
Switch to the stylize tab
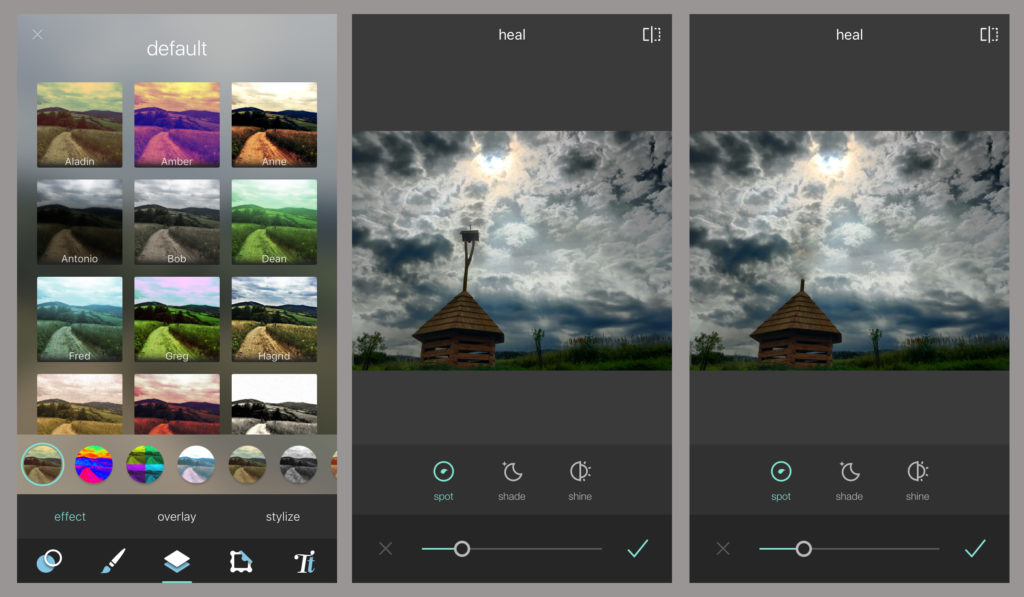283,517
